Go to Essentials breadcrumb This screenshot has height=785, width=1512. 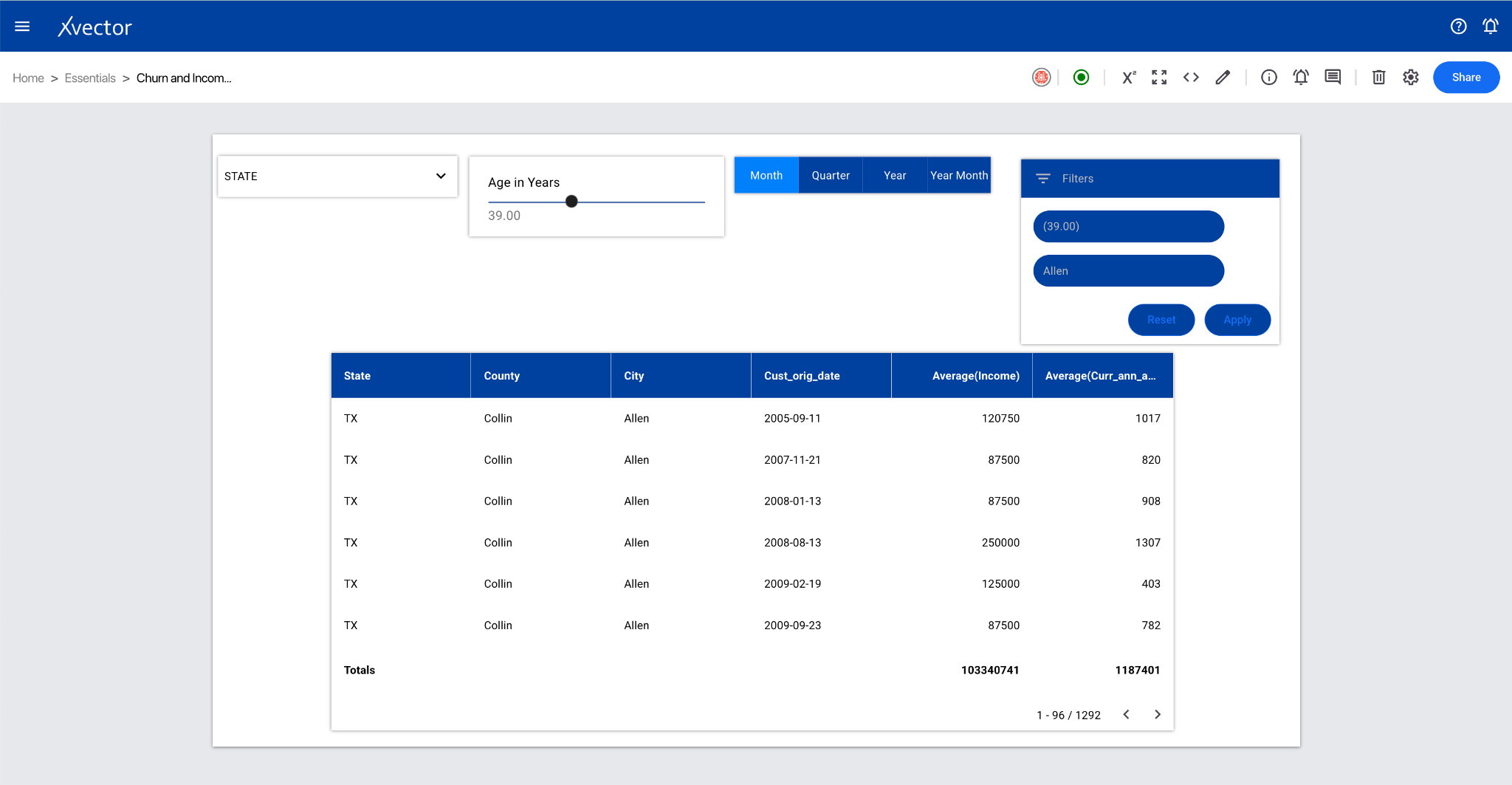[x=90, y=78]
